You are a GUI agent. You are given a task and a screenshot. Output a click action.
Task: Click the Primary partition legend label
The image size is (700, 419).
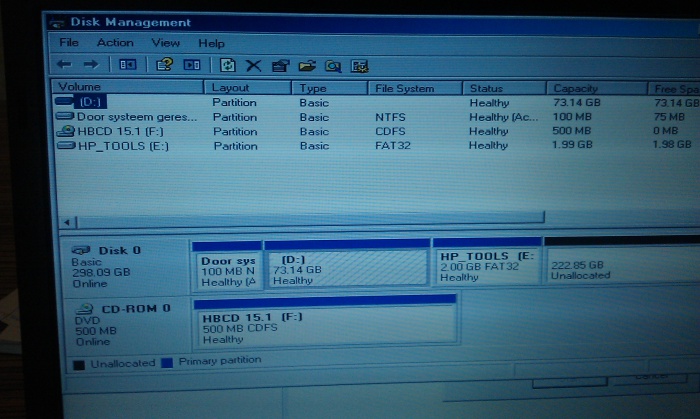(220, 361)
